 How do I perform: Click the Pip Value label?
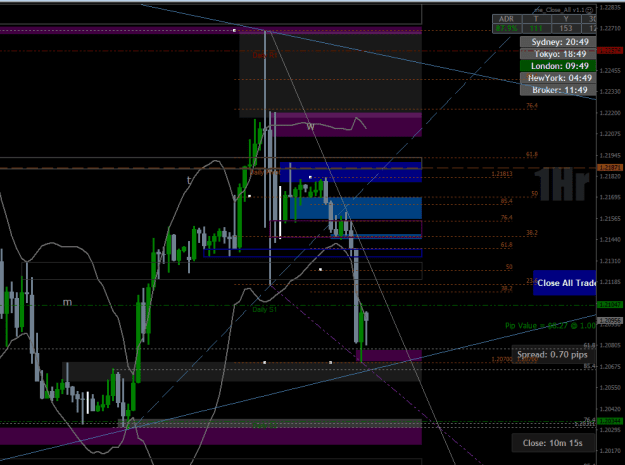click(551, 326)
